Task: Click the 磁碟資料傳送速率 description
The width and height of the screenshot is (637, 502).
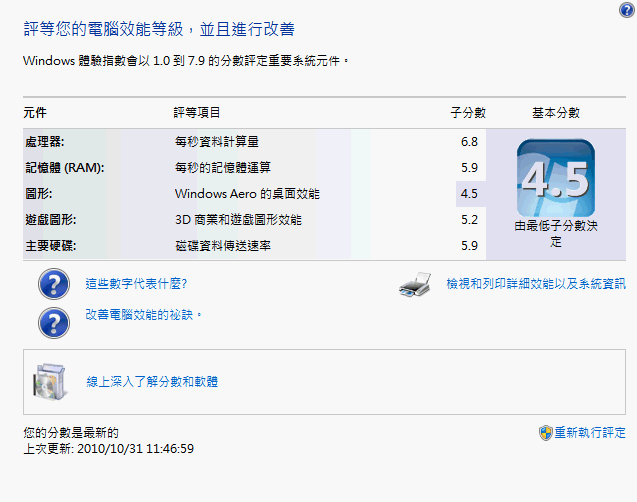Action: click(x=223, y=246)
